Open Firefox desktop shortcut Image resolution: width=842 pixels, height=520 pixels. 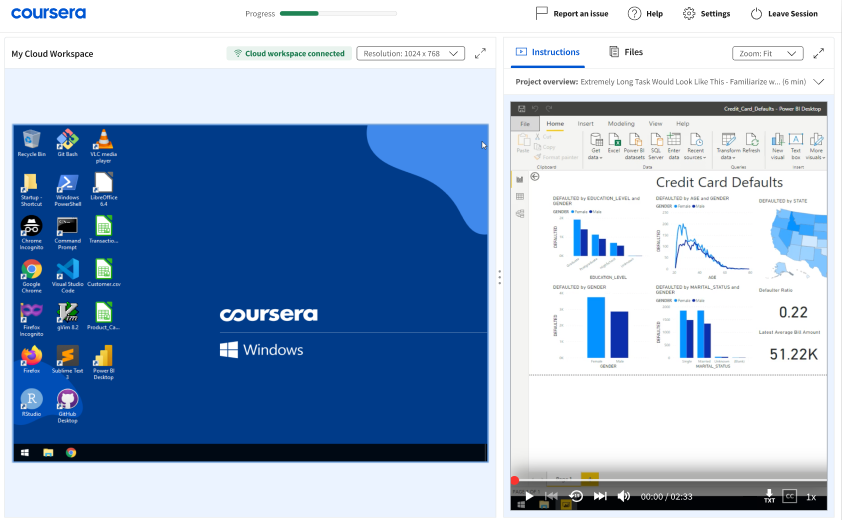31,359
